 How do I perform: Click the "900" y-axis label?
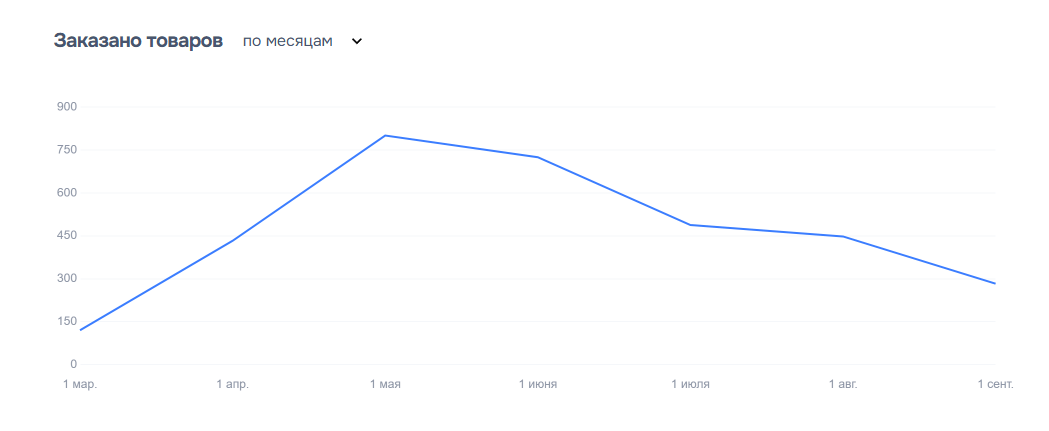[67, 106]
